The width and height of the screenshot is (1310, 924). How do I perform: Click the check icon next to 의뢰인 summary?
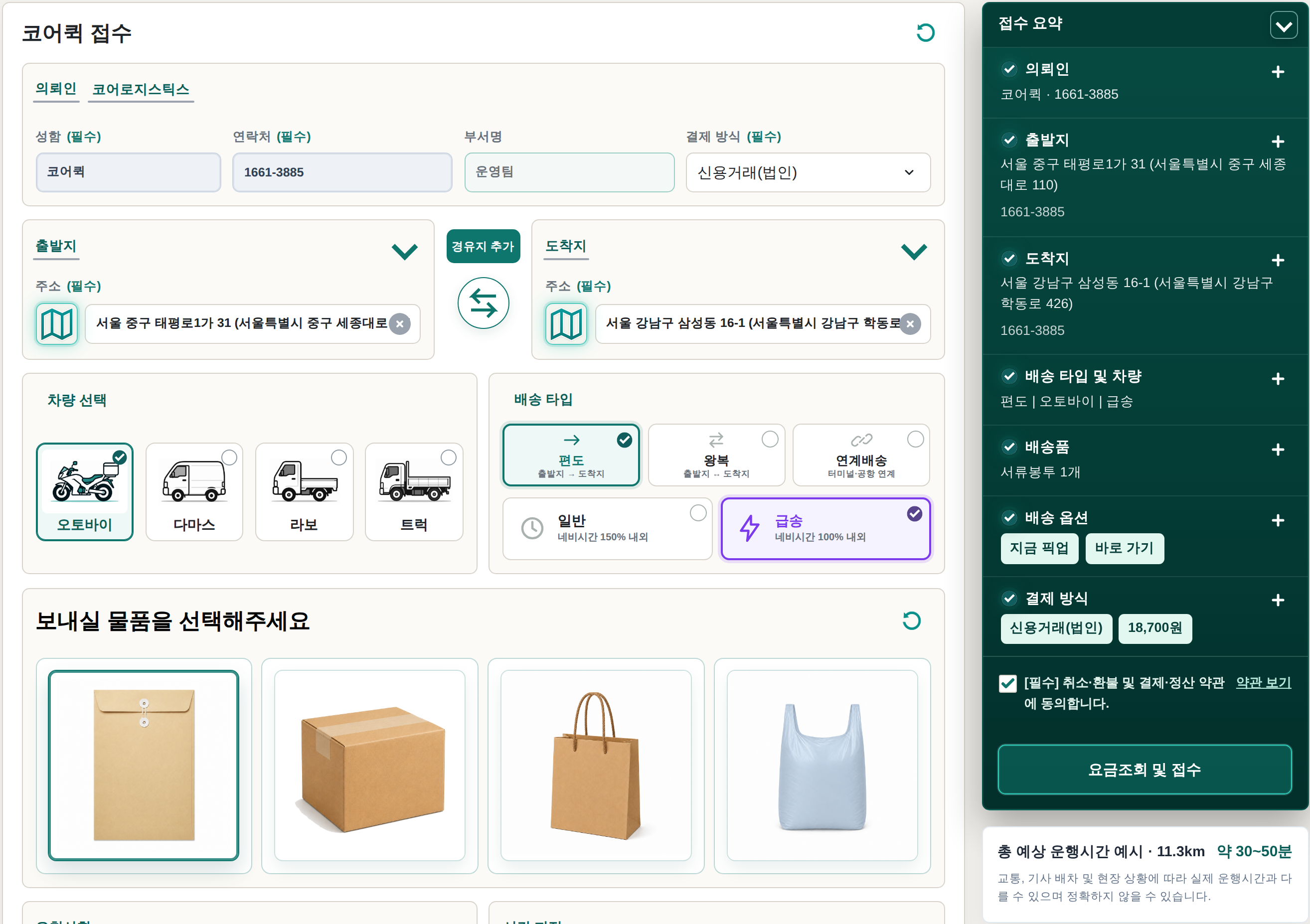point(1009,69)
